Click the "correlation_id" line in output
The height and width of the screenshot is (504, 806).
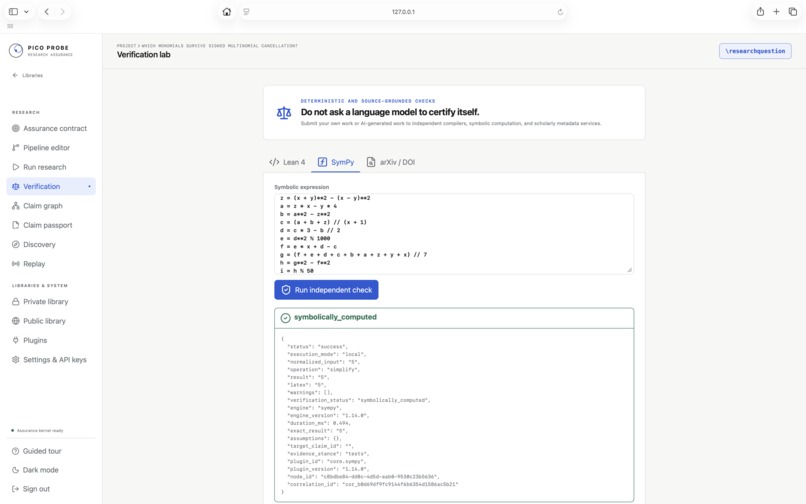[x=372, y=484]
